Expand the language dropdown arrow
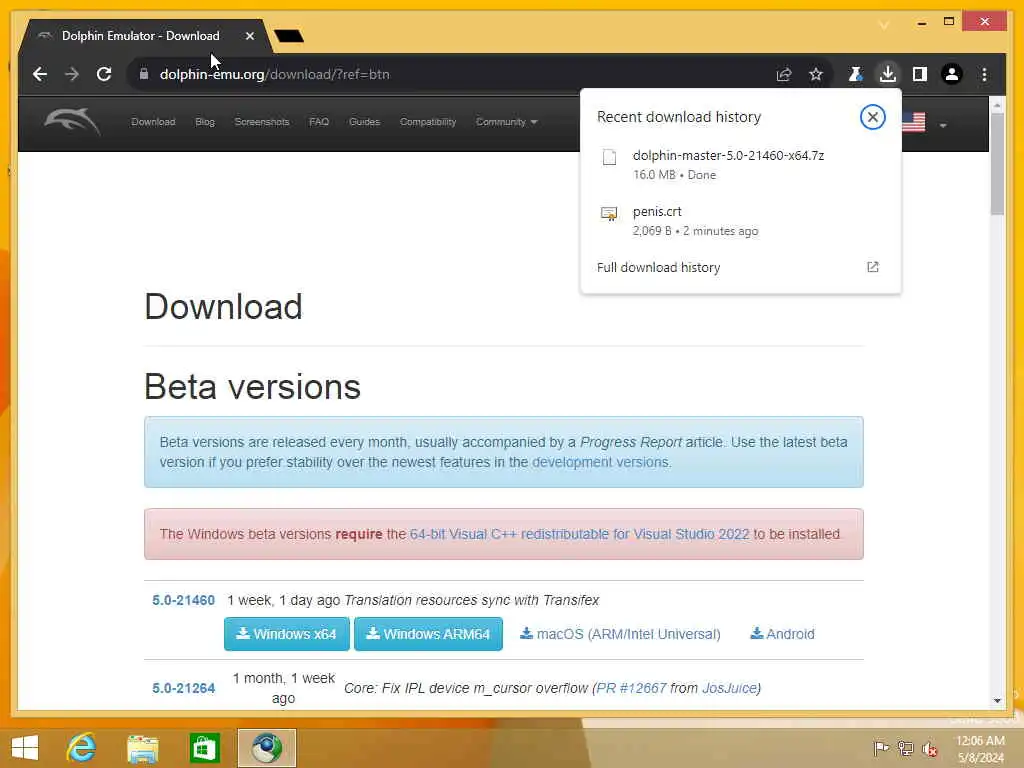 point(943,125)
